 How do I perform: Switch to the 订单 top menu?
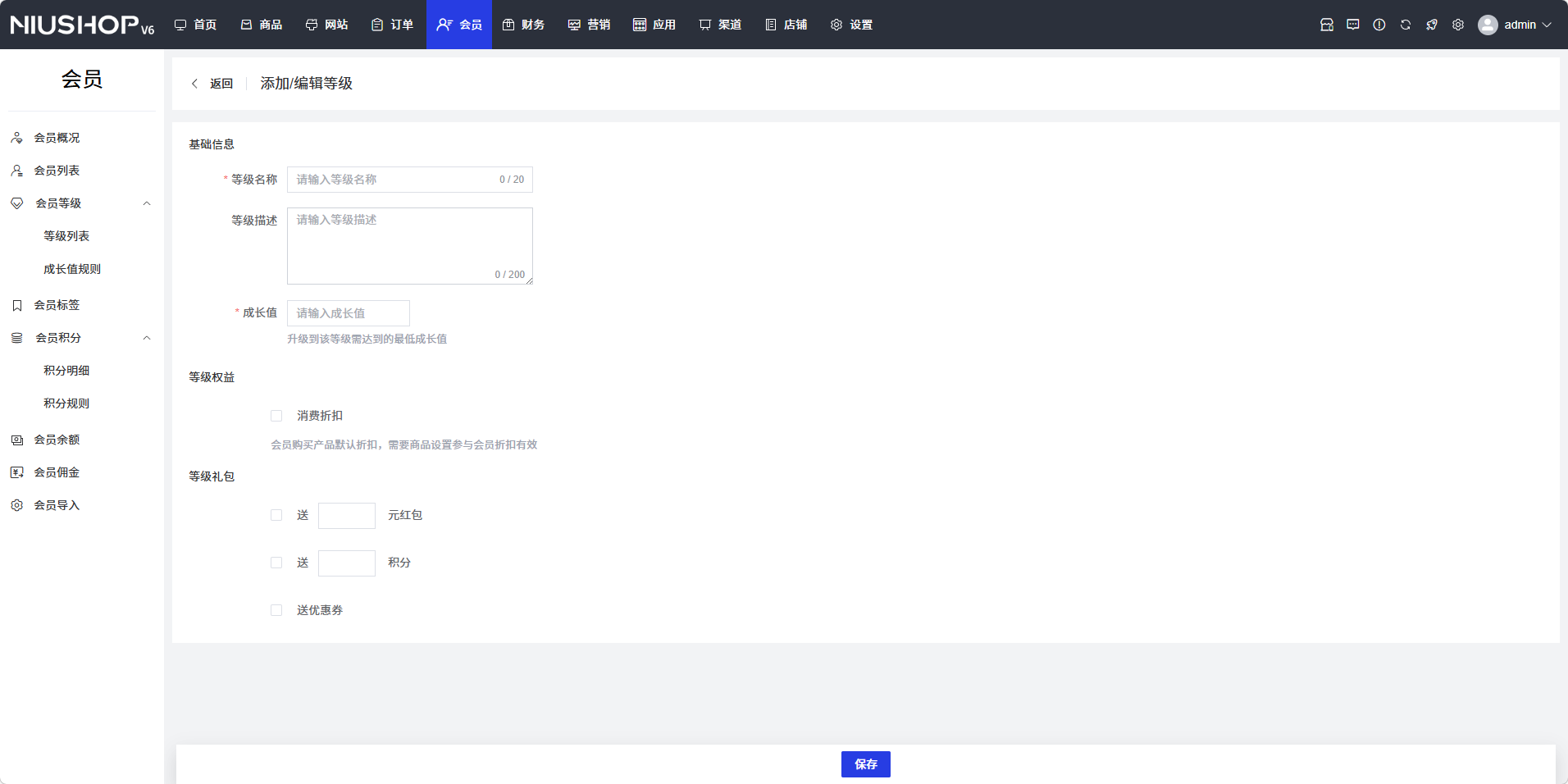393,25
